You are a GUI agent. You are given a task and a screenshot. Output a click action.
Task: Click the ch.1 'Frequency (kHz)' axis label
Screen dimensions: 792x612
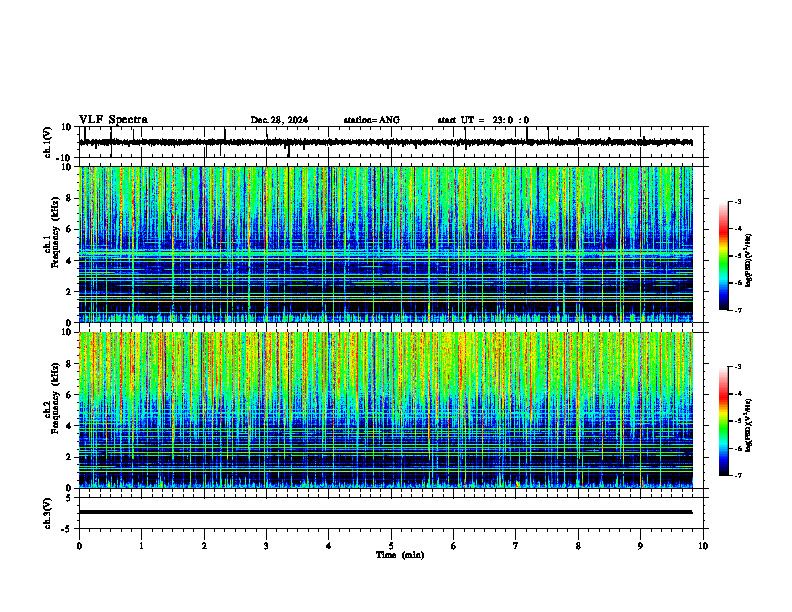(55, 232)
